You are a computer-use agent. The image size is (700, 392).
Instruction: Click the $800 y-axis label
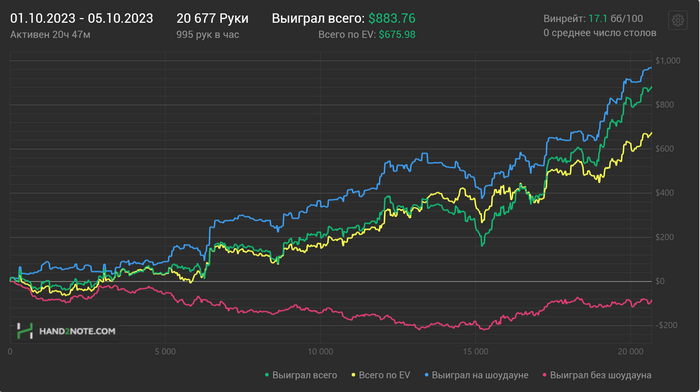coord(665,105)
